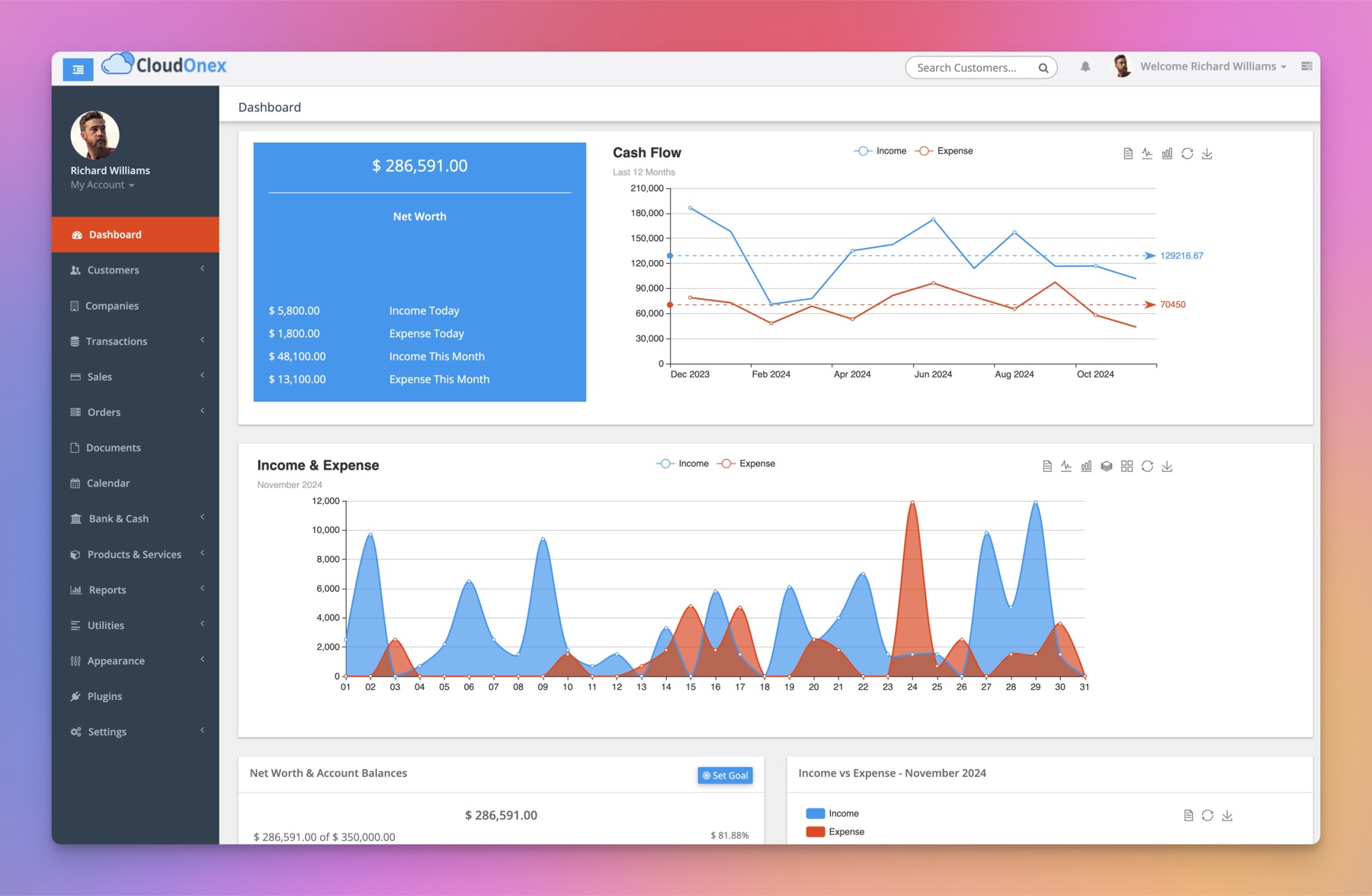1372x896 pixels.
Task: Download the Cash Flow chart as an image
Action: (1207, 154)
